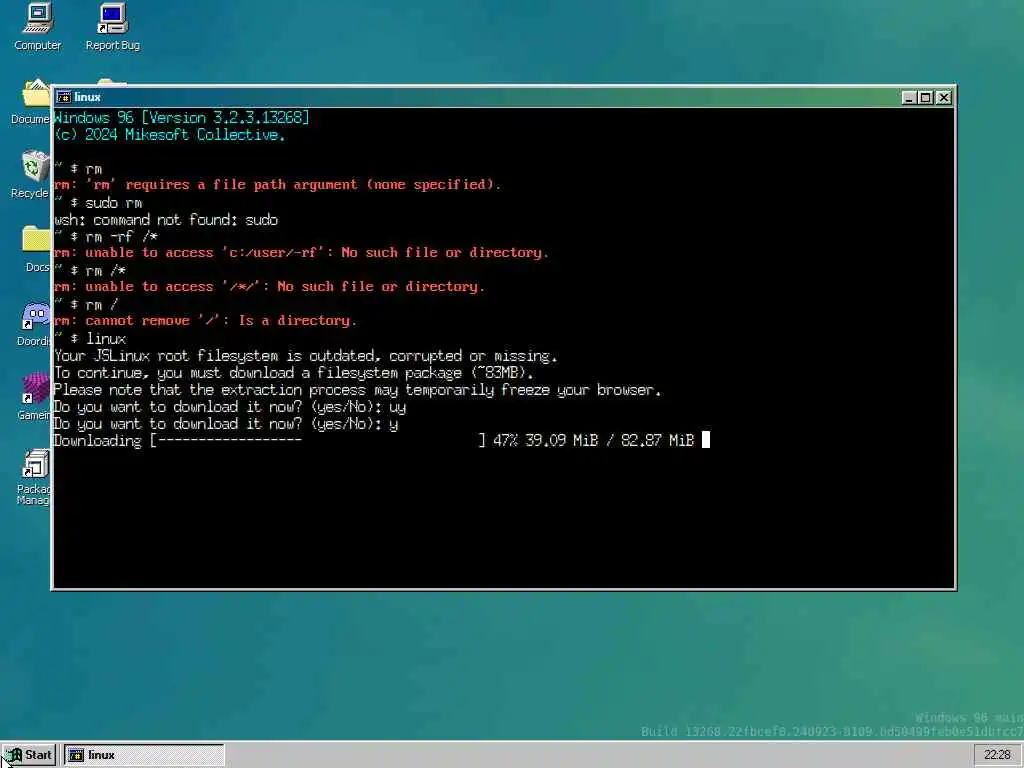Click the '(c) 2024 Mikesoft Collective.' line
1024x768 pixels.
[170, 135]
